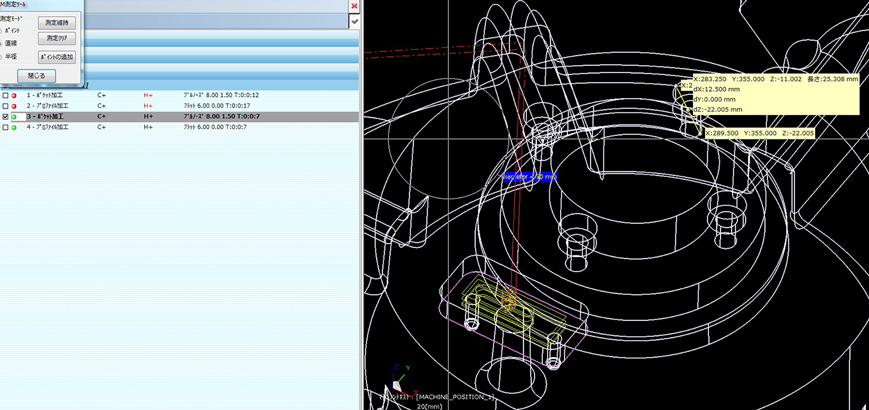Click the gray checkmark confirm icon
869x410 pixels.
355,21
